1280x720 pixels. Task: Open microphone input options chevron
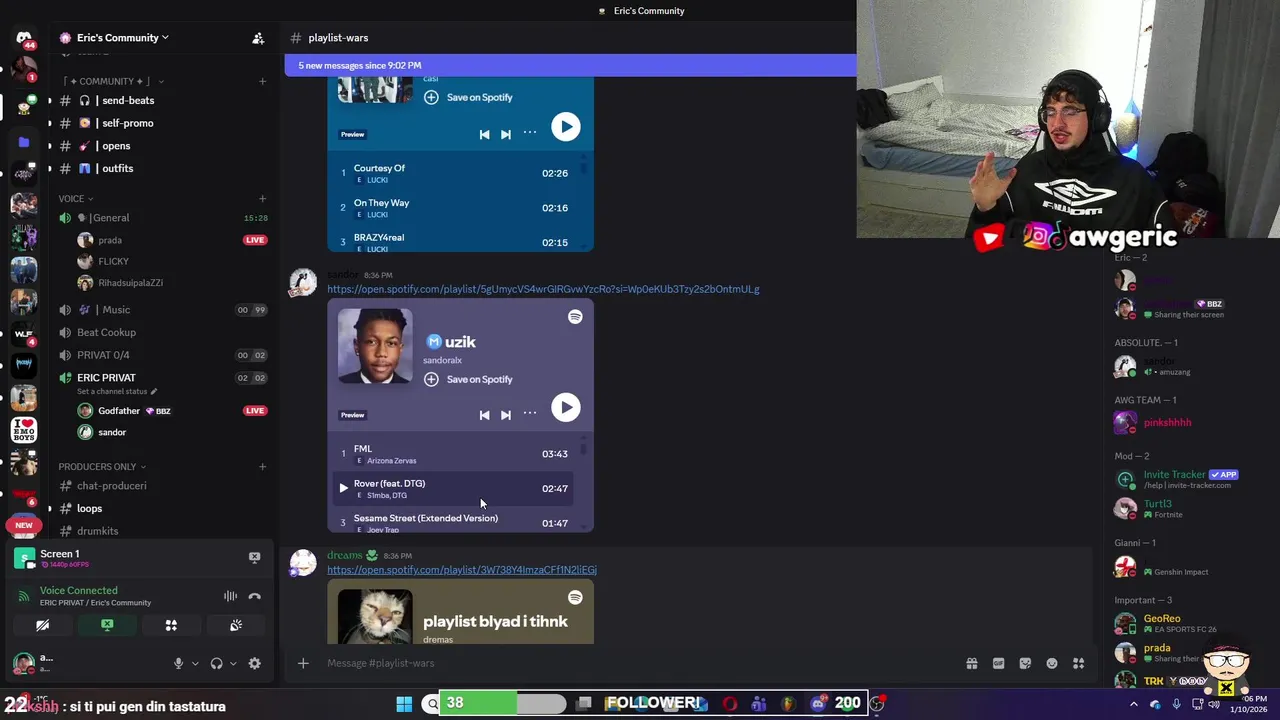point(195,663)
